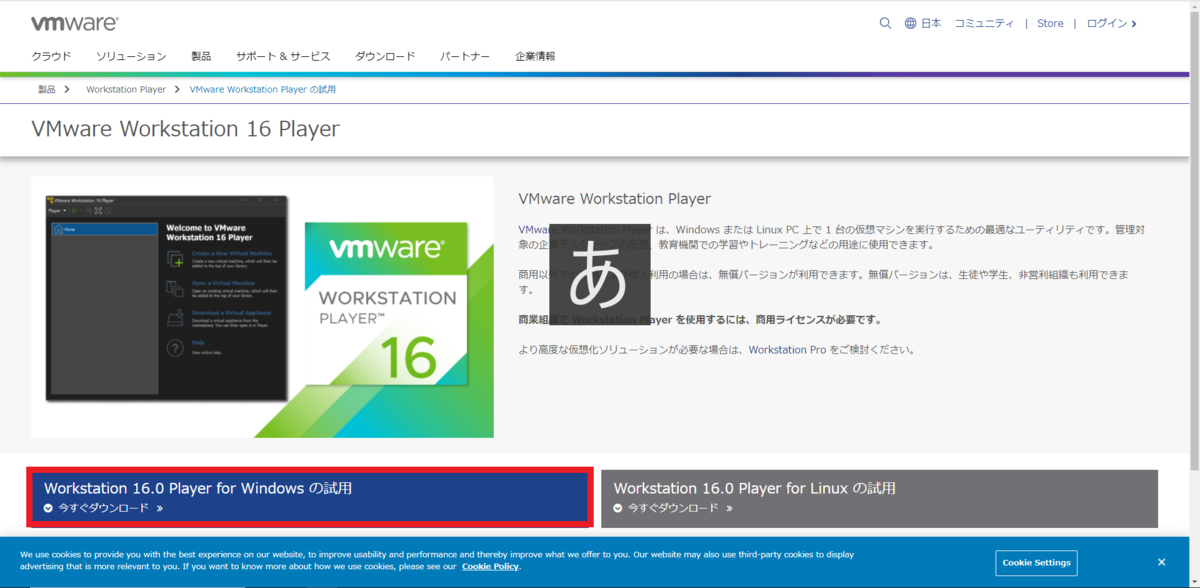Click the 製品 breadcrumb
The width and height of the screenshot is (1200, 588).
pos(47,89)
